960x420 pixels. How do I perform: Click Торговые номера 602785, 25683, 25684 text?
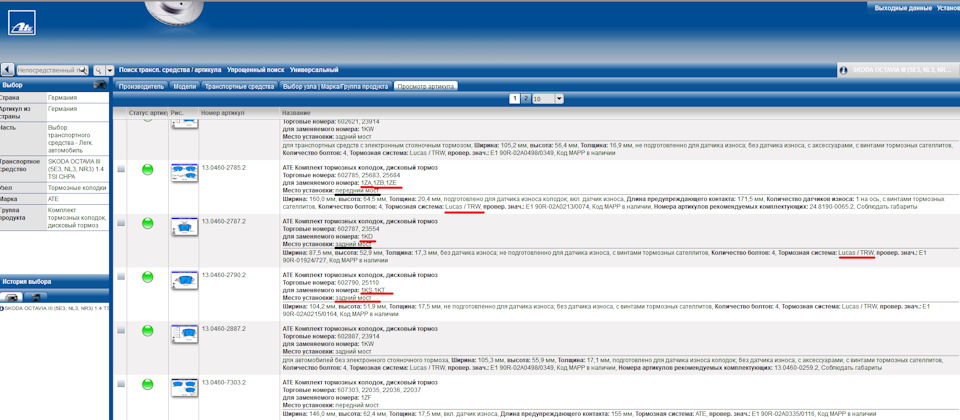click(340, 175)
